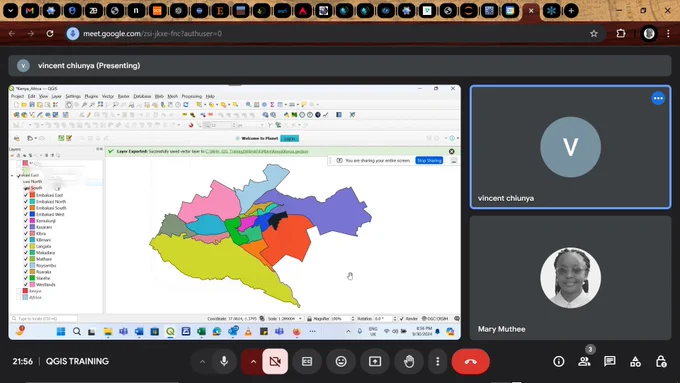This screenshot has width=680, height=383.
Task: Click Stop Sharing button
Action: (429, 160)
